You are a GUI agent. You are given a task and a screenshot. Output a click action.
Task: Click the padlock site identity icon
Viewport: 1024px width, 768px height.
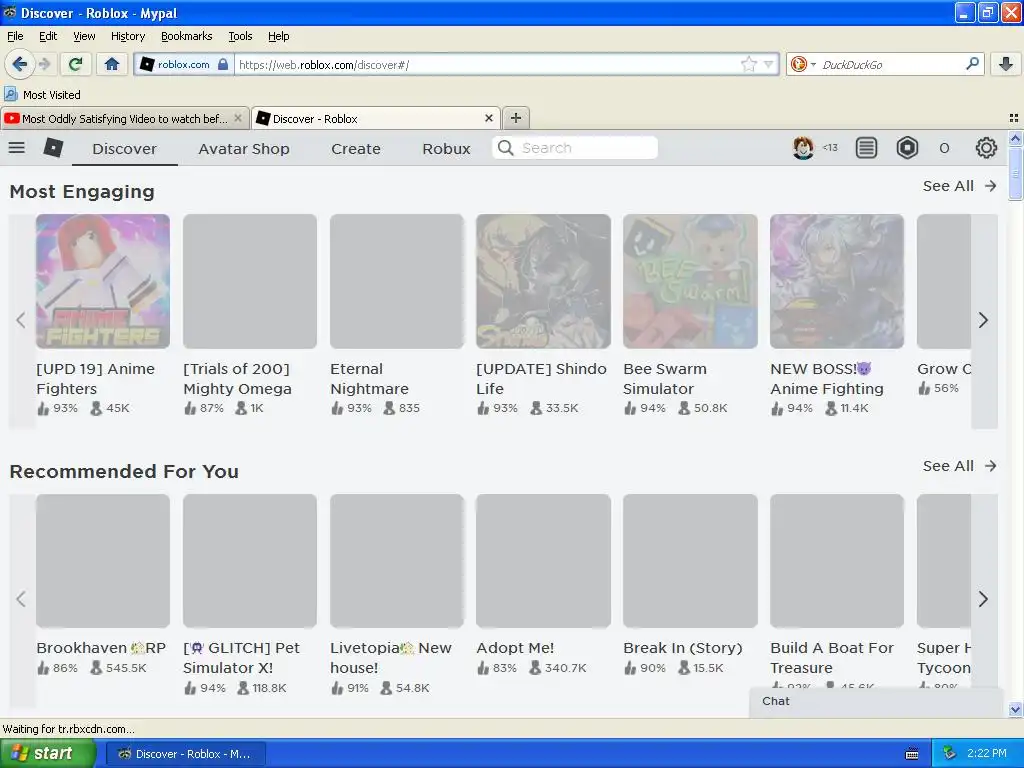tap(223, 64)
